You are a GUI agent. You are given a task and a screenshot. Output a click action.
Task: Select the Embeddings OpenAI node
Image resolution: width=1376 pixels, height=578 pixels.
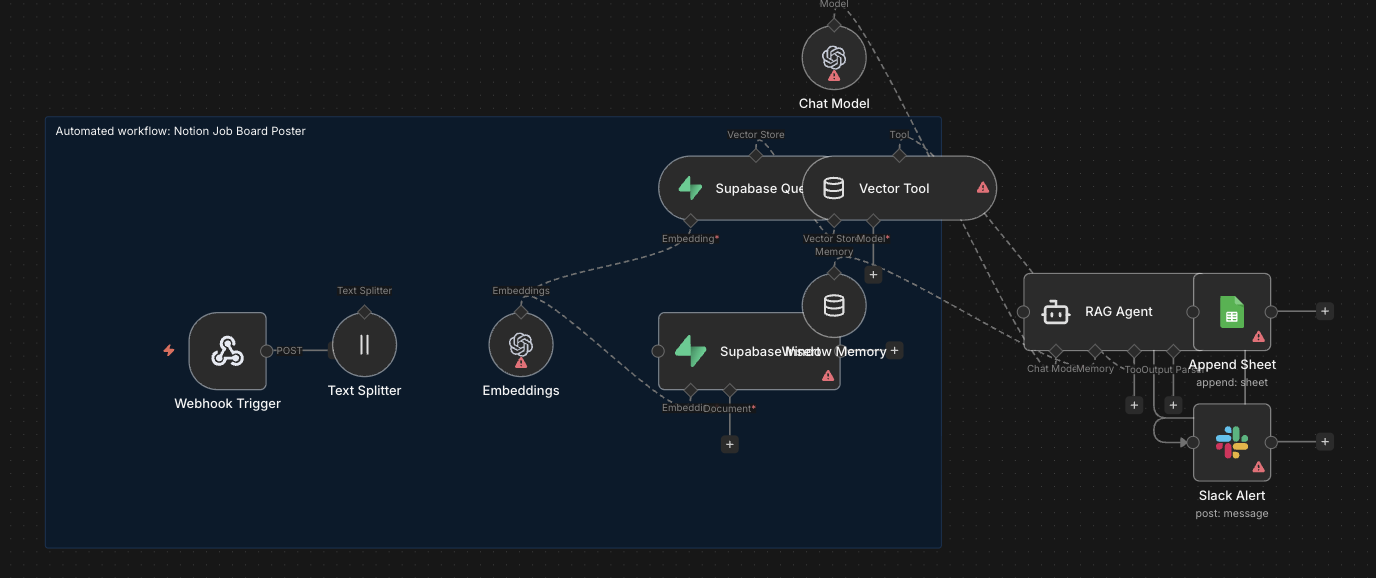coord(520,345)
